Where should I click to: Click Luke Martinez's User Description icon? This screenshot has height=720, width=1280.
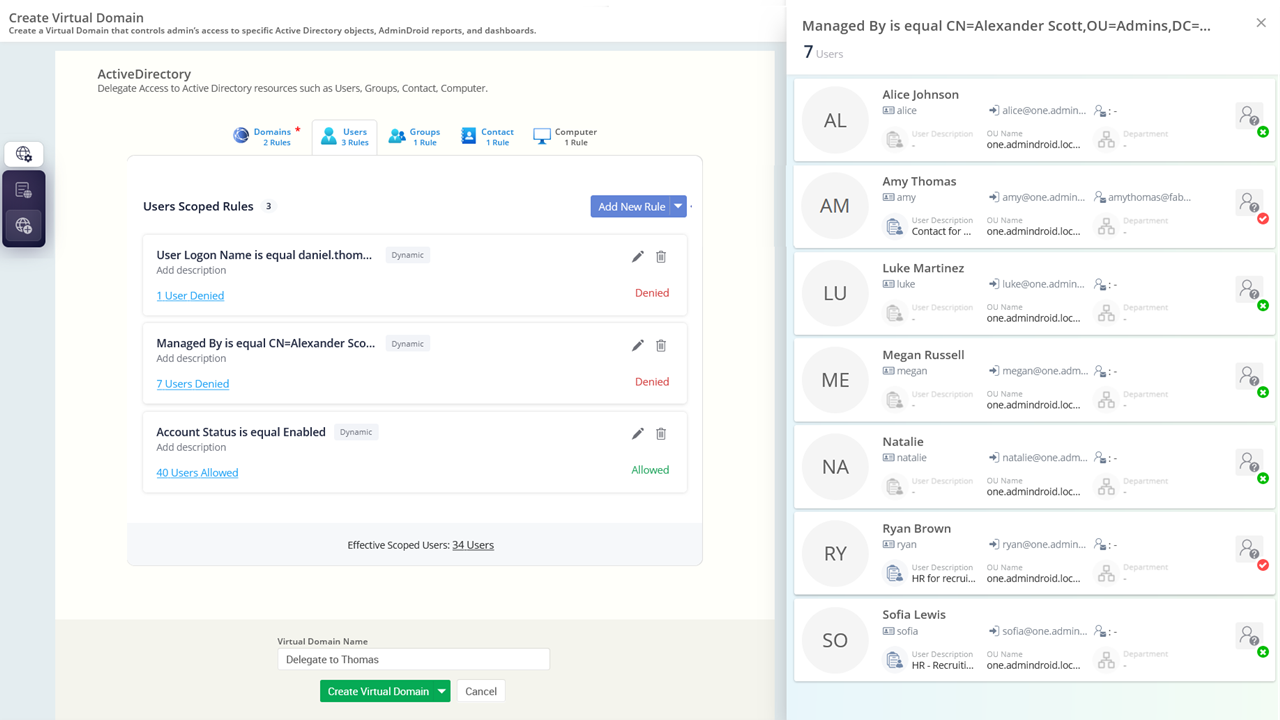895,312
